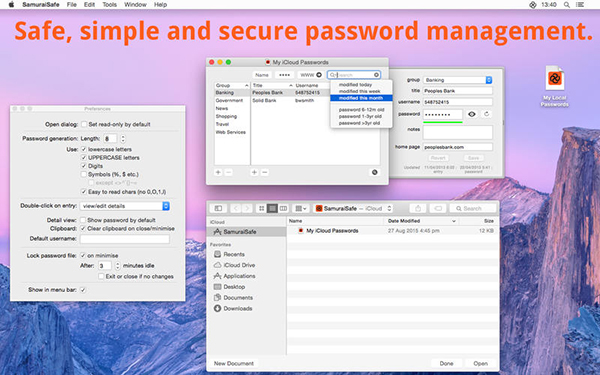Open the Edit menu
This screenshot has height=375, width=600.
(89, 5)
